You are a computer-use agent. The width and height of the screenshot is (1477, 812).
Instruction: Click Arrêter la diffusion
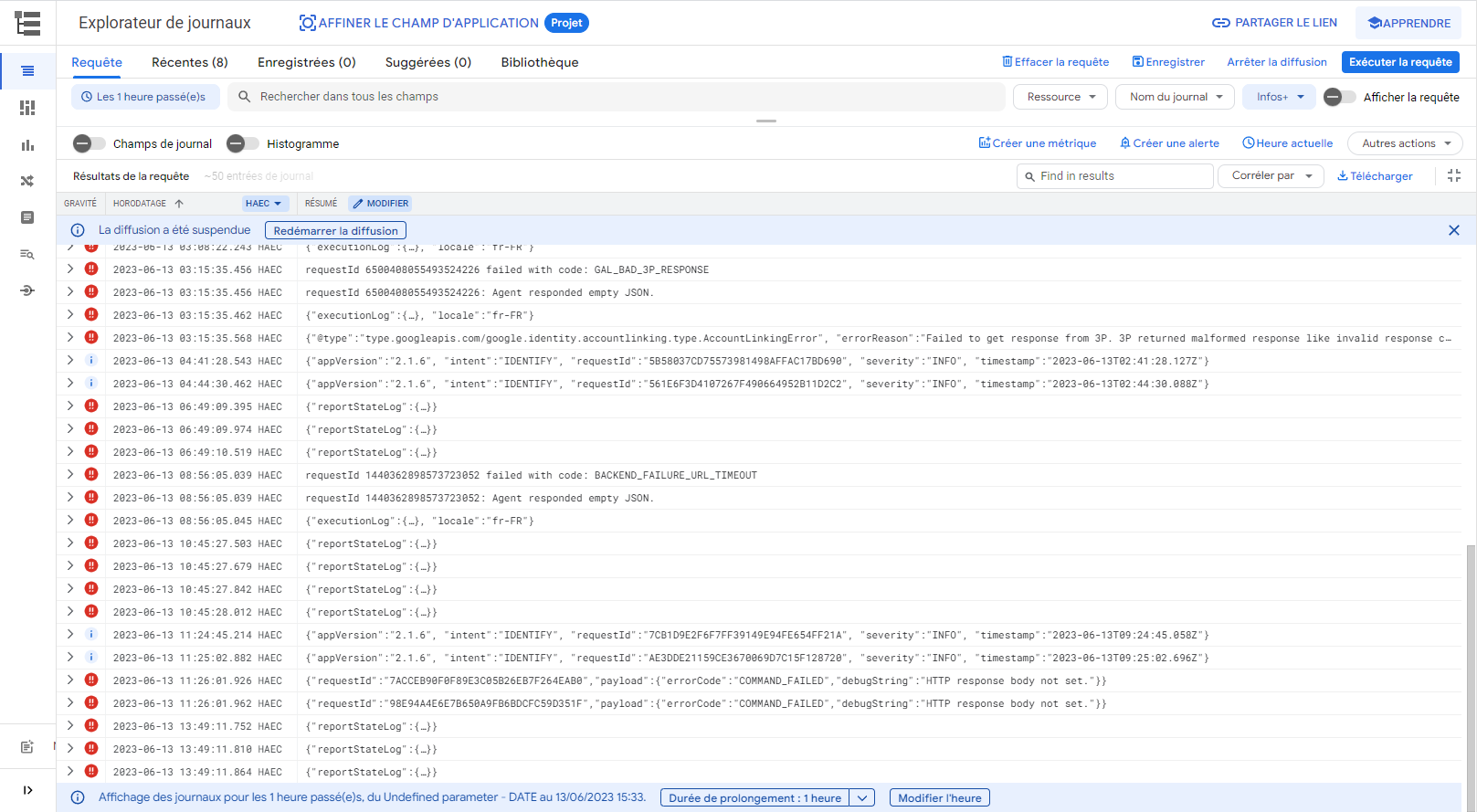click(1277, 62)
